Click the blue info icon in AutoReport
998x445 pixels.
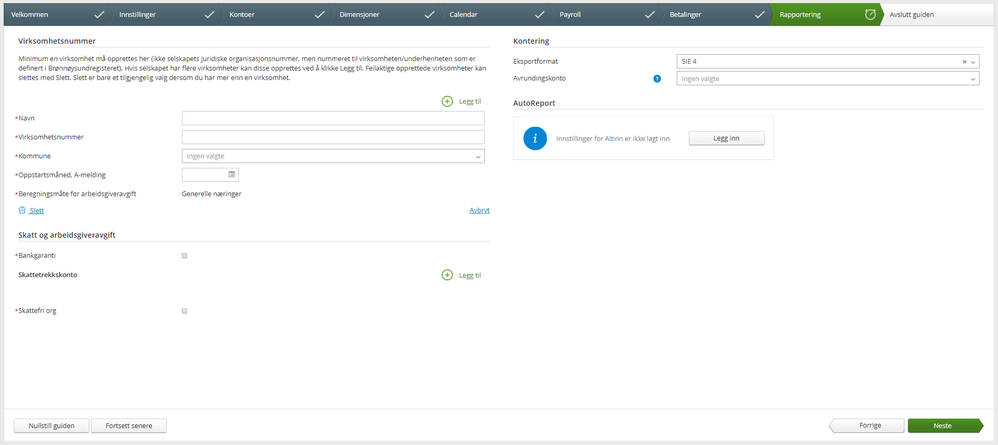tap(535, 138)
